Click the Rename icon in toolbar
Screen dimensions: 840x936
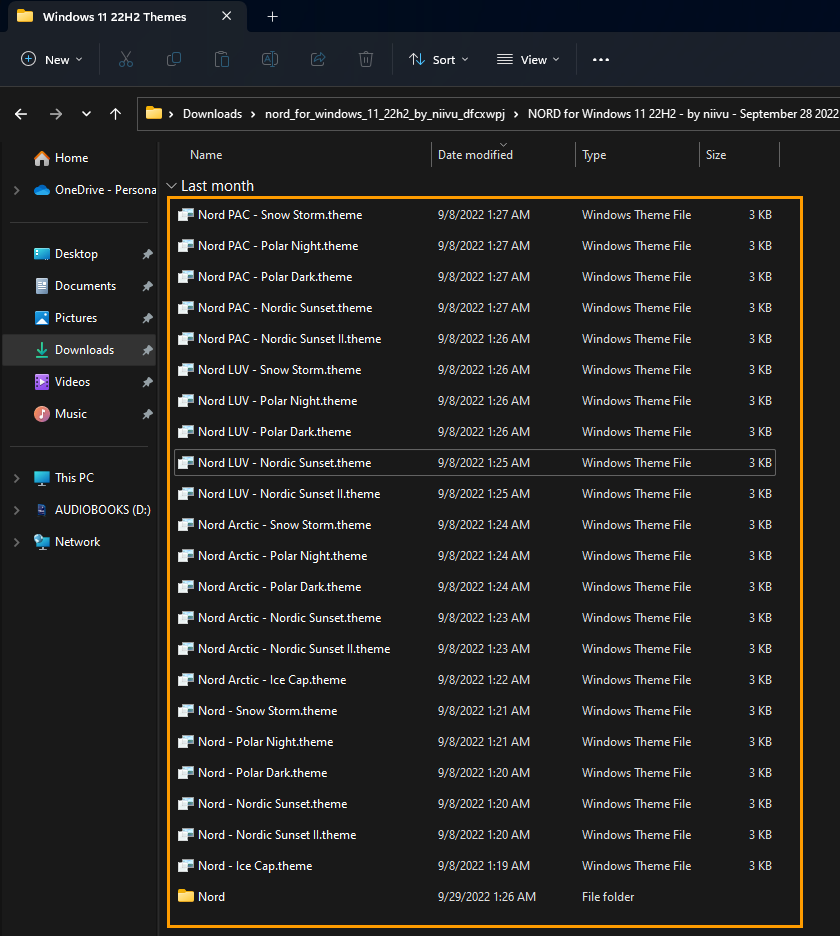[270, 60]
